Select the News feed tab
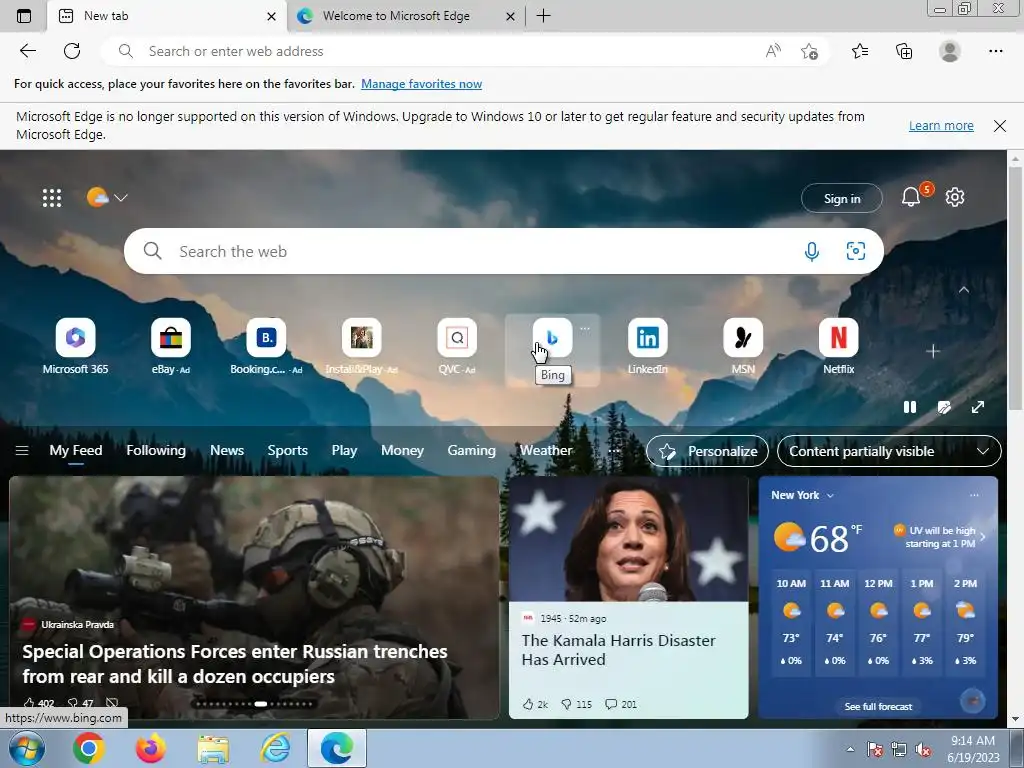 (x=227, y=451)
